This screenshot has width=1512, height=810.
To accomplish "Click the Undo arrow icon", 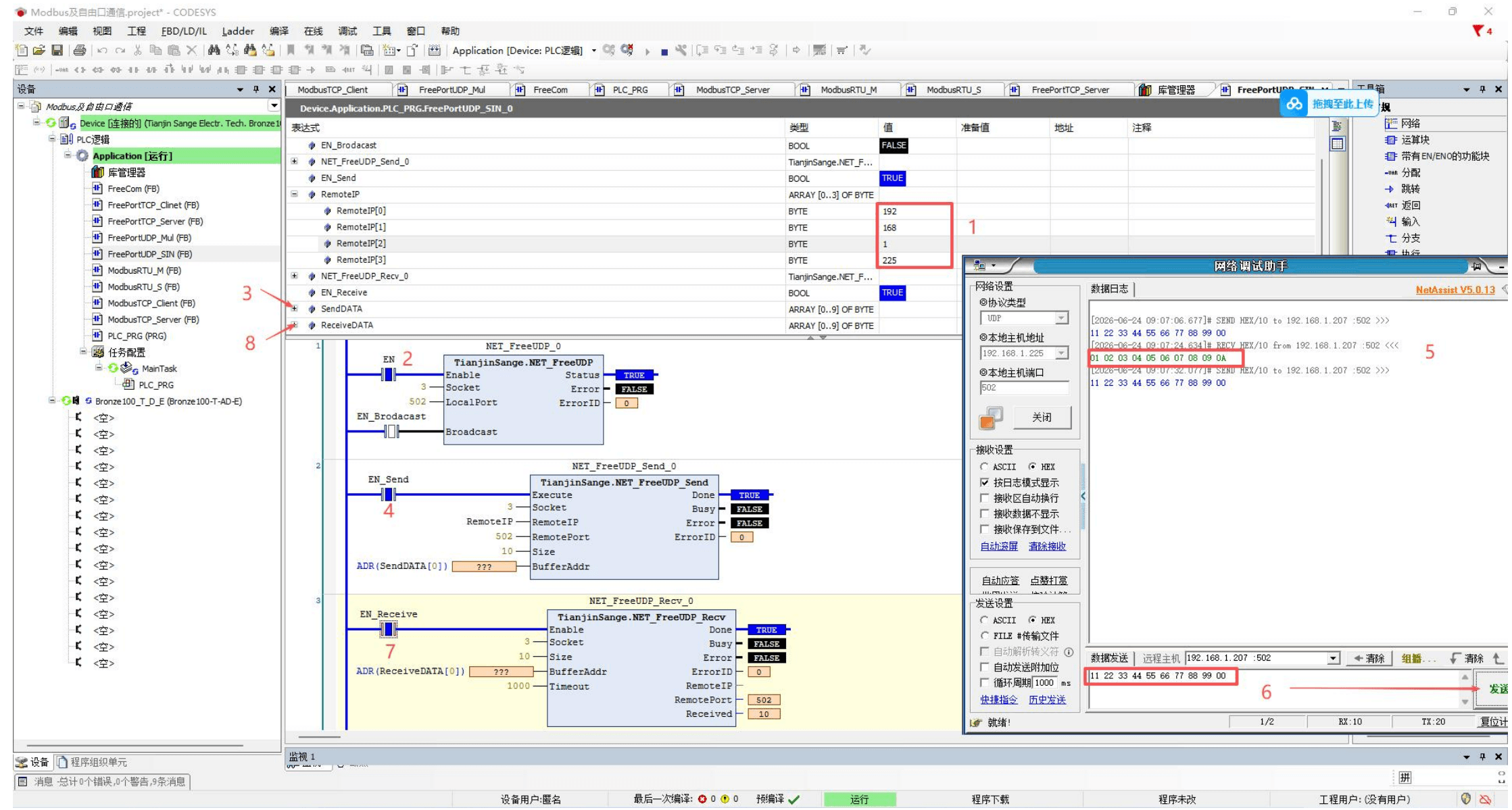I will pos(102,50).
